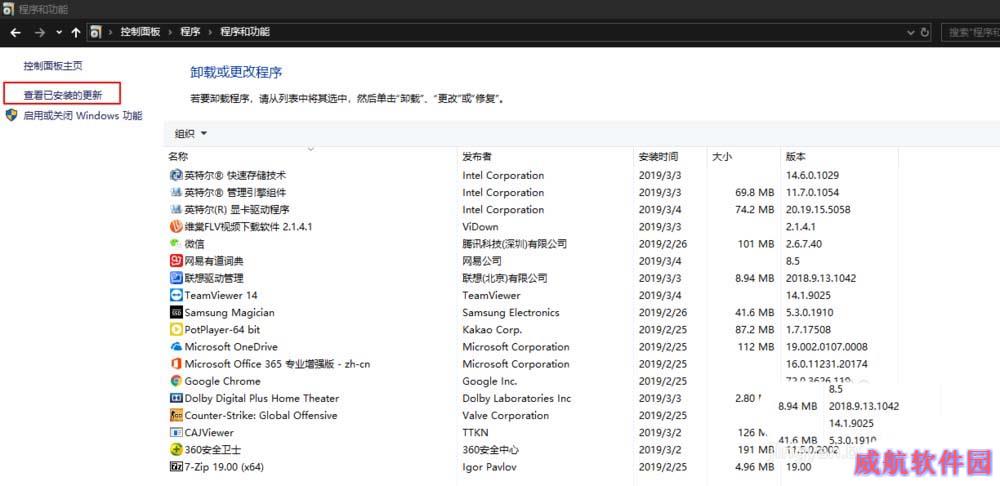
Task: Click the CAJViewer icon
Action: point(176,432)
